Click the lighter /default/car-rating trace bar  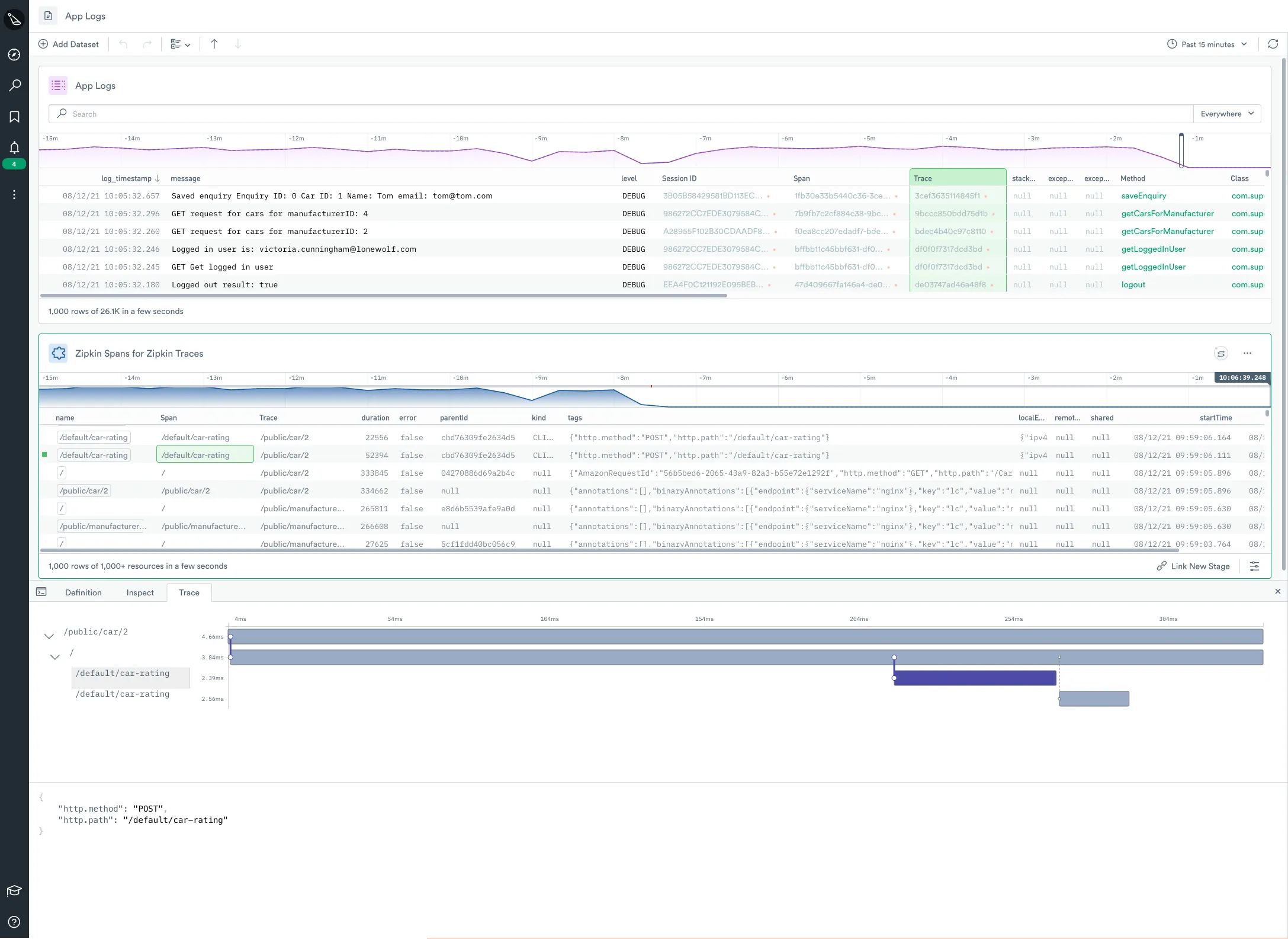pyautogui.click(x=1094, y=699)
